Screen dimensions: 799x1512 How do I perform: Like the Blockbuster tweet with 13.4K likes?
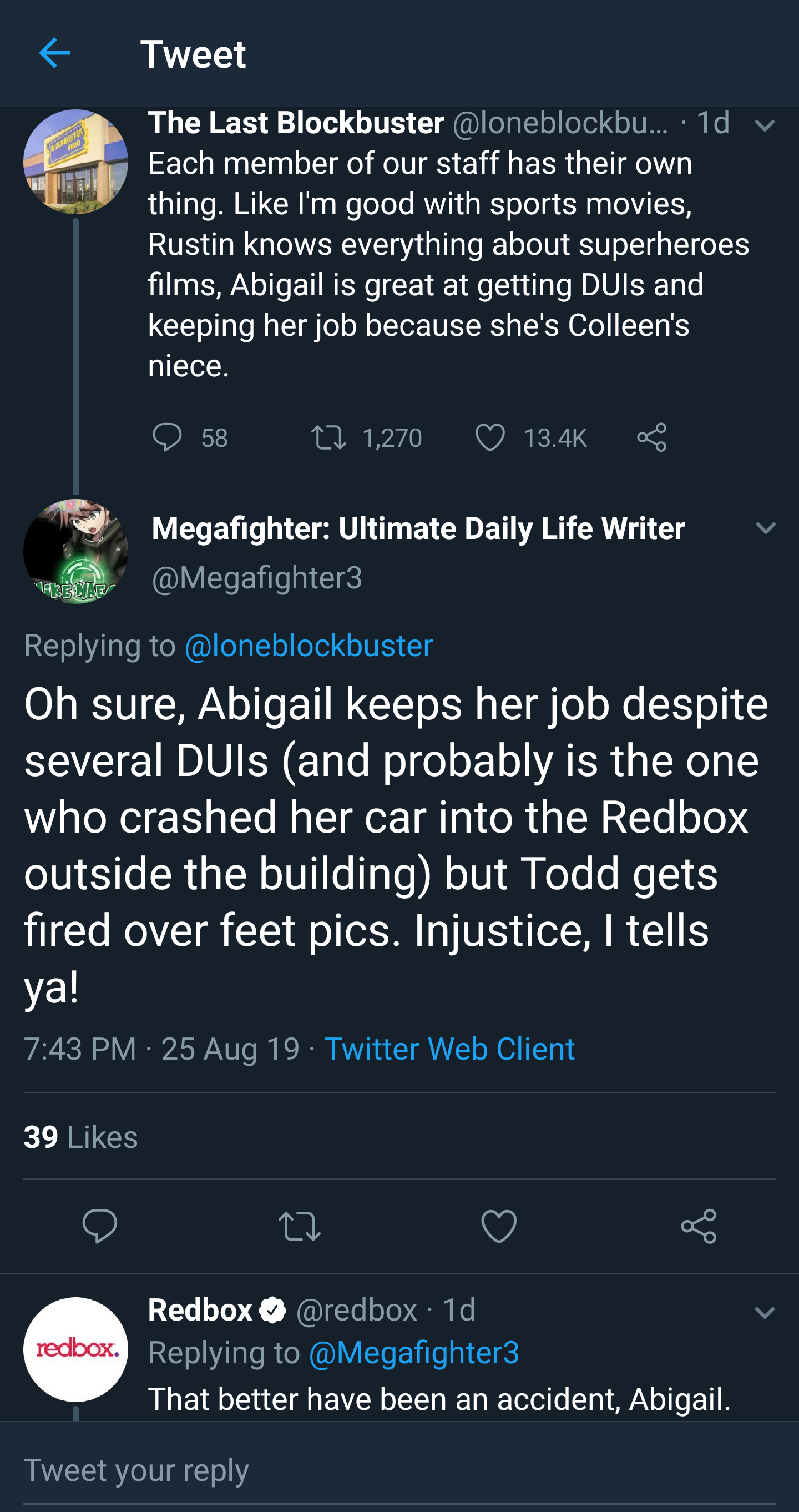pos(490,438)
